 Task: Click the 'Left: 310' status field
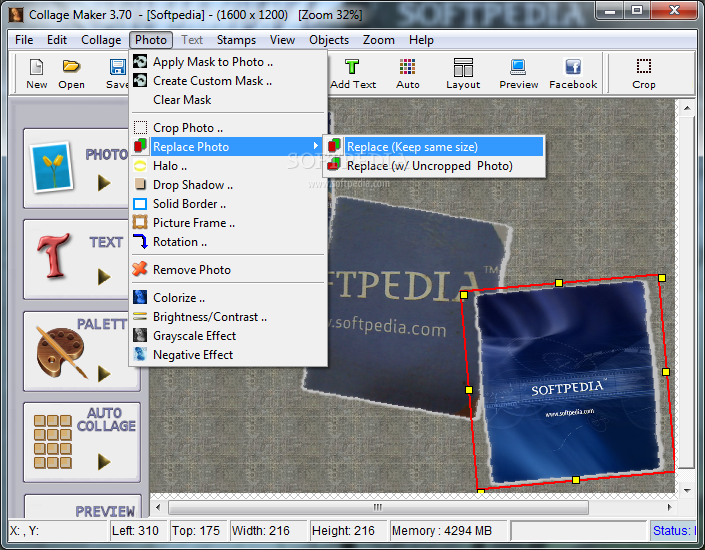(x=138, y=531)
